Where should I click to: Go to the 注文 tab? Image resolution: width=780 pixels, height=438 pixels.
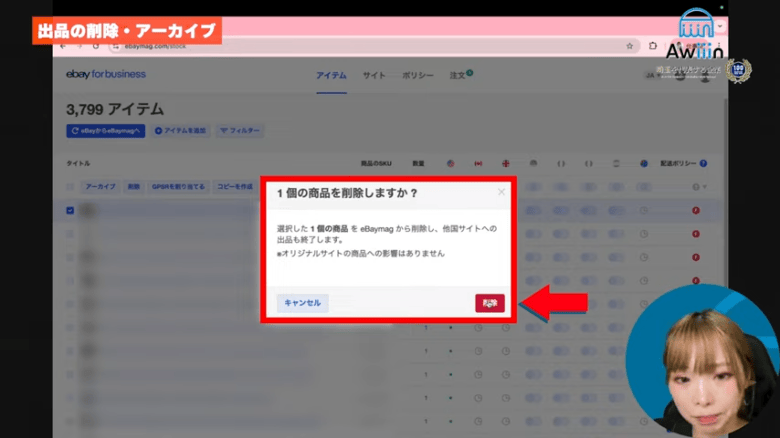pos(459,75)
